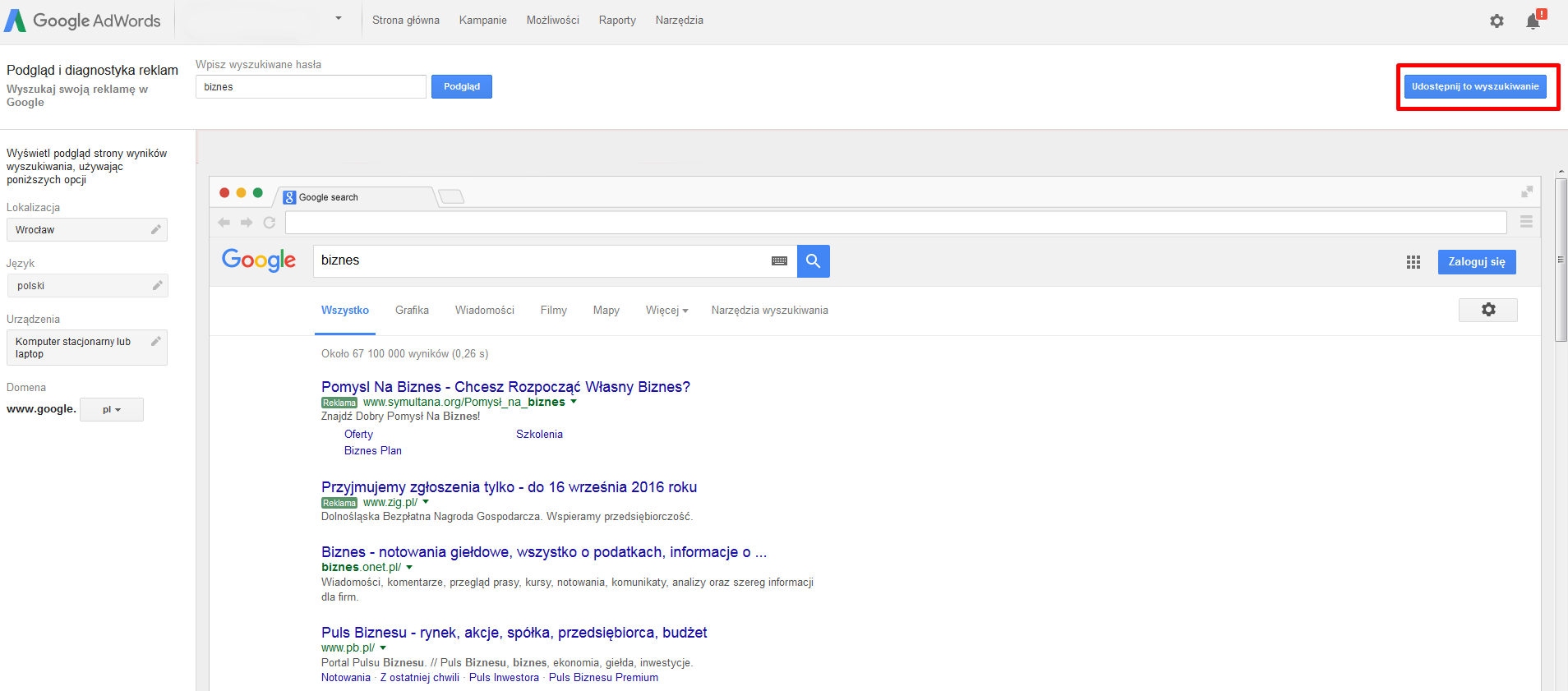Screen dimensions: 1568x691
Task: Click browser forward arrow in preview
Action: click(x=247, y=223)
